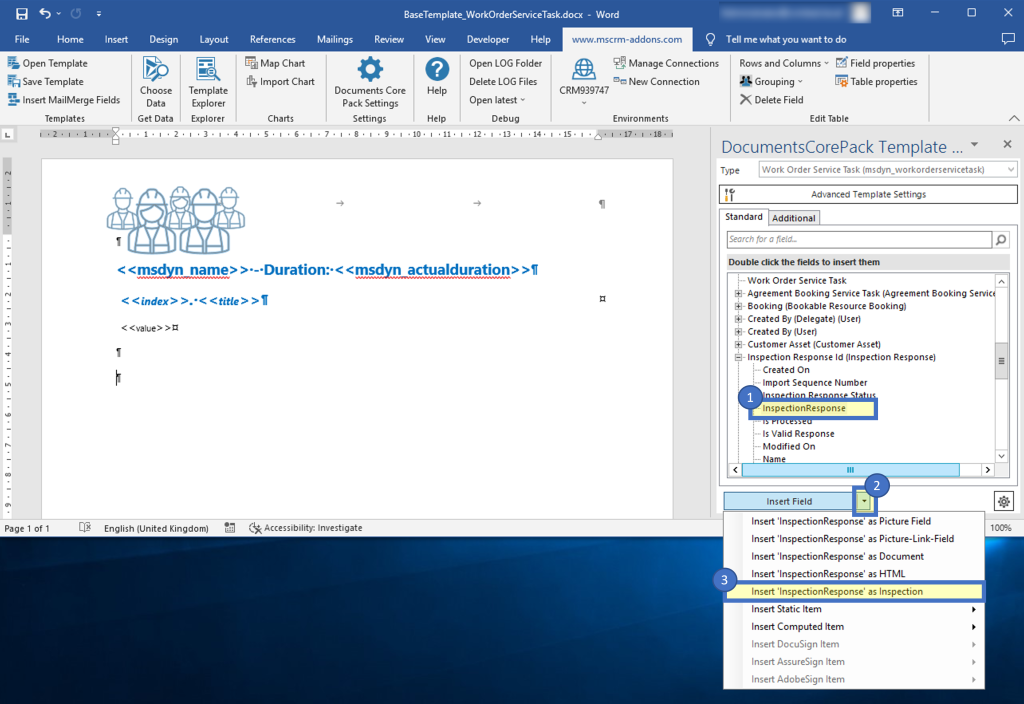
Task: Open Documents Core Pack Settings
Action: point(370,83)
